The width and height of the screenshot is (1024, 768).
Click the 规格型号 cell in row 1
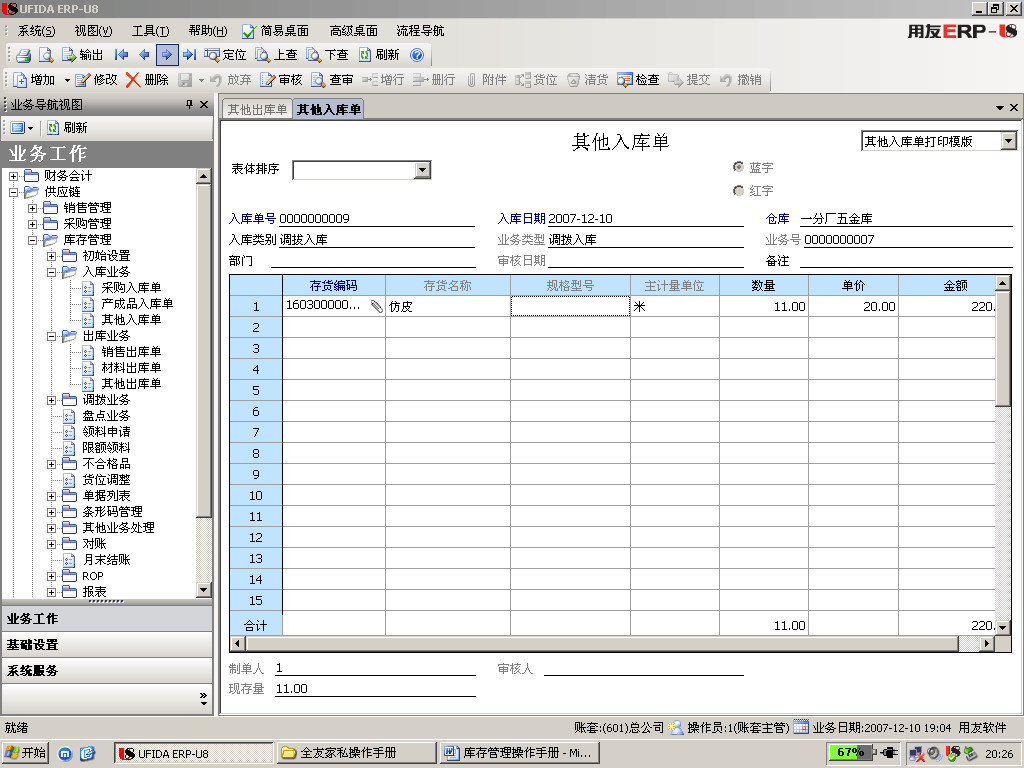570,306
